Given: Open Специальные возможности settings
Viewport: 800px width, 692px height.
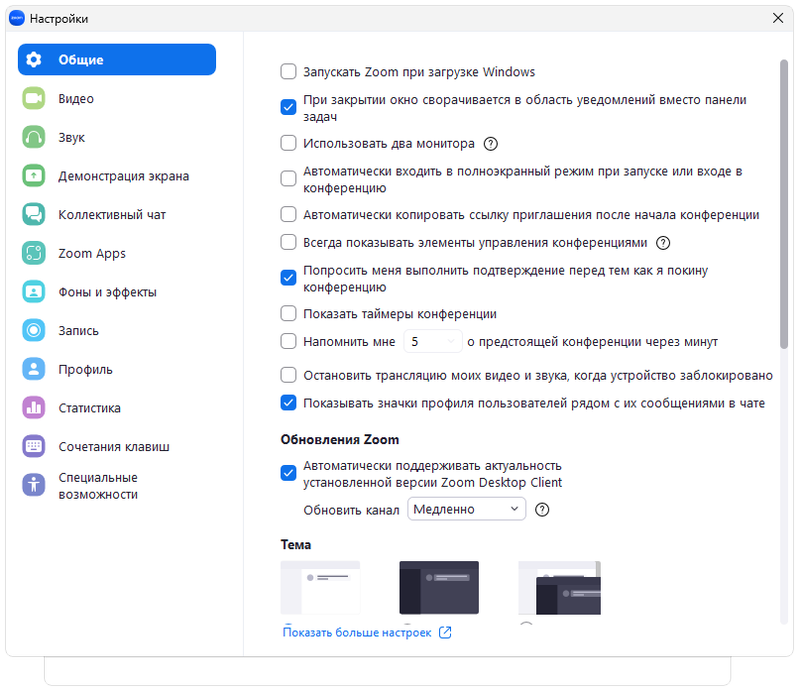Looking at the screenshot, I should click(x=117, y=485).
